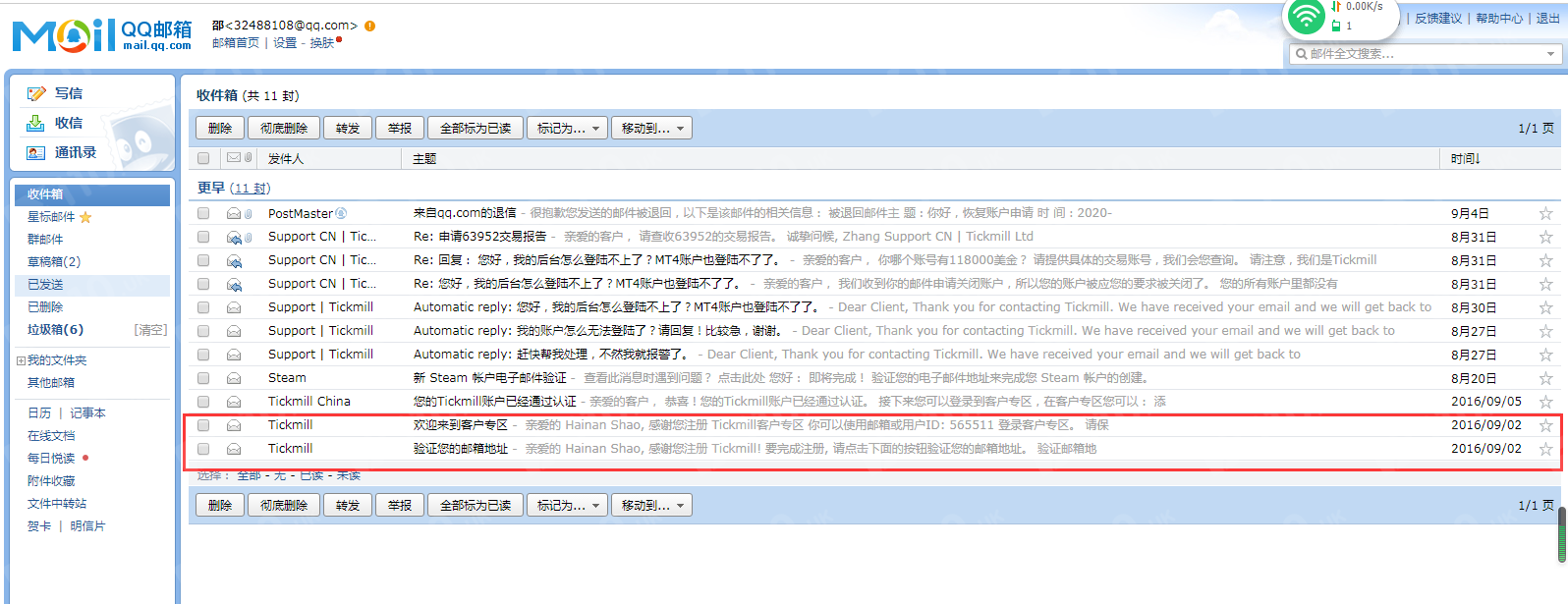Image resolution: width=1568 pixels, height=604 pixels.
Task: Click the open-envelope icon on the PostMaster row
Action: coord(234,213)
